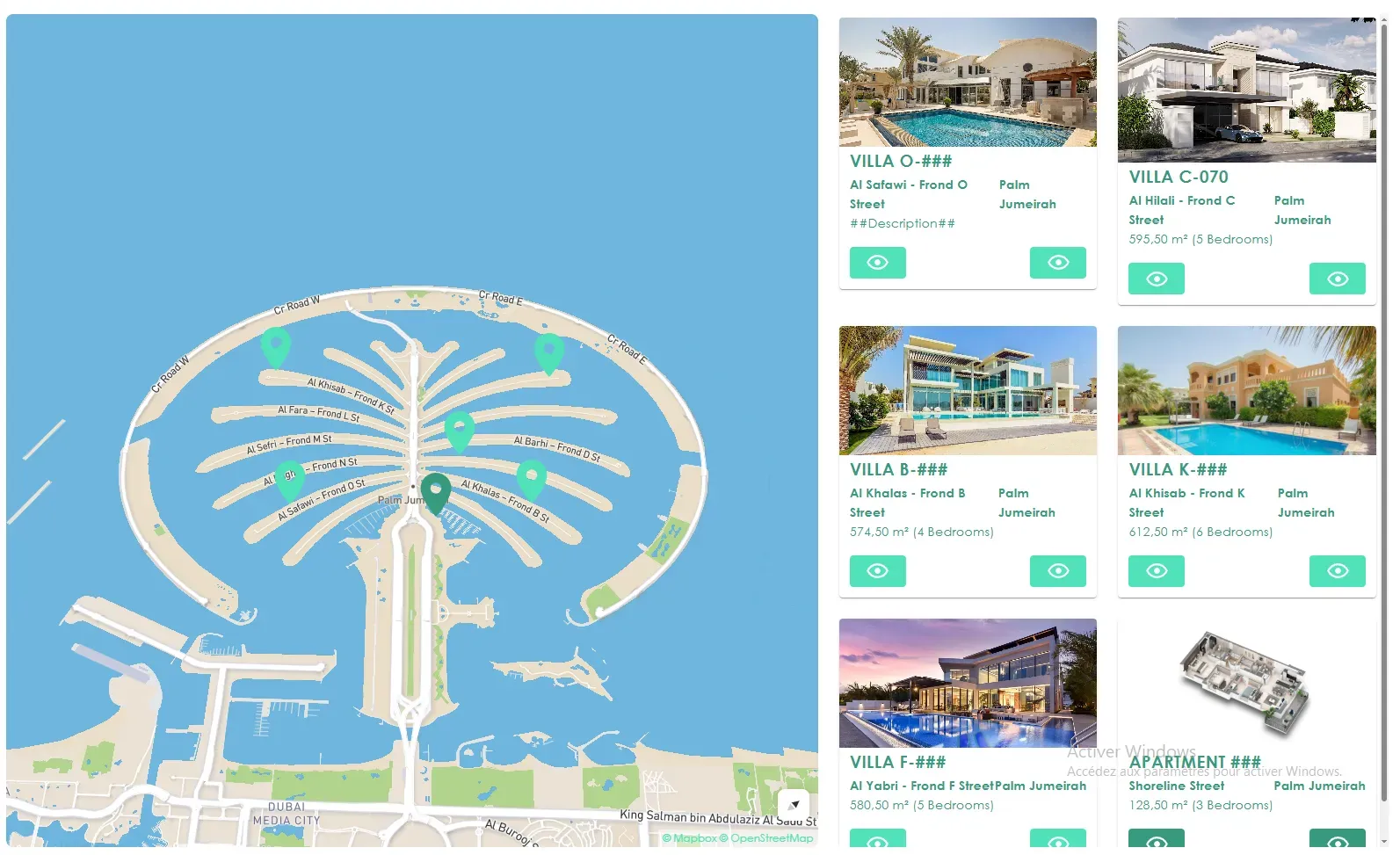This screenshot has width=1400, height=855.
Task: Click right eye button of Villa C-070 card
Action: pyautogui.click(x=1337, y=279)
